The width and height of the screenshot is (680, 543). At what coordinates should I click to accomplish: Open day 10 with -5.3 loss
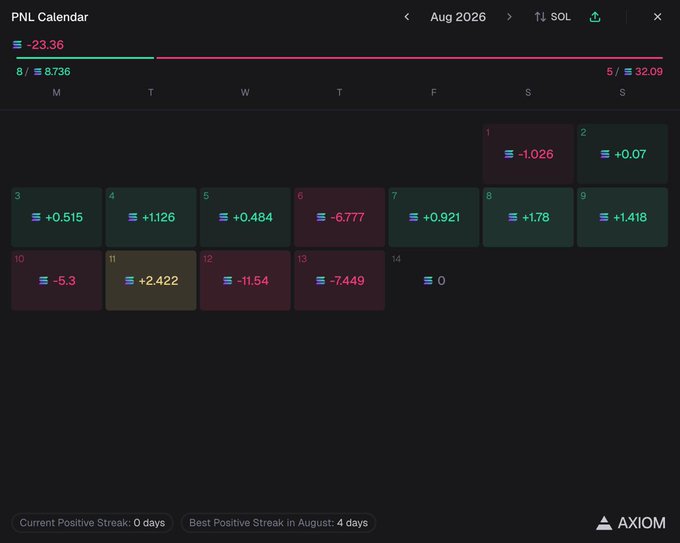57,280
